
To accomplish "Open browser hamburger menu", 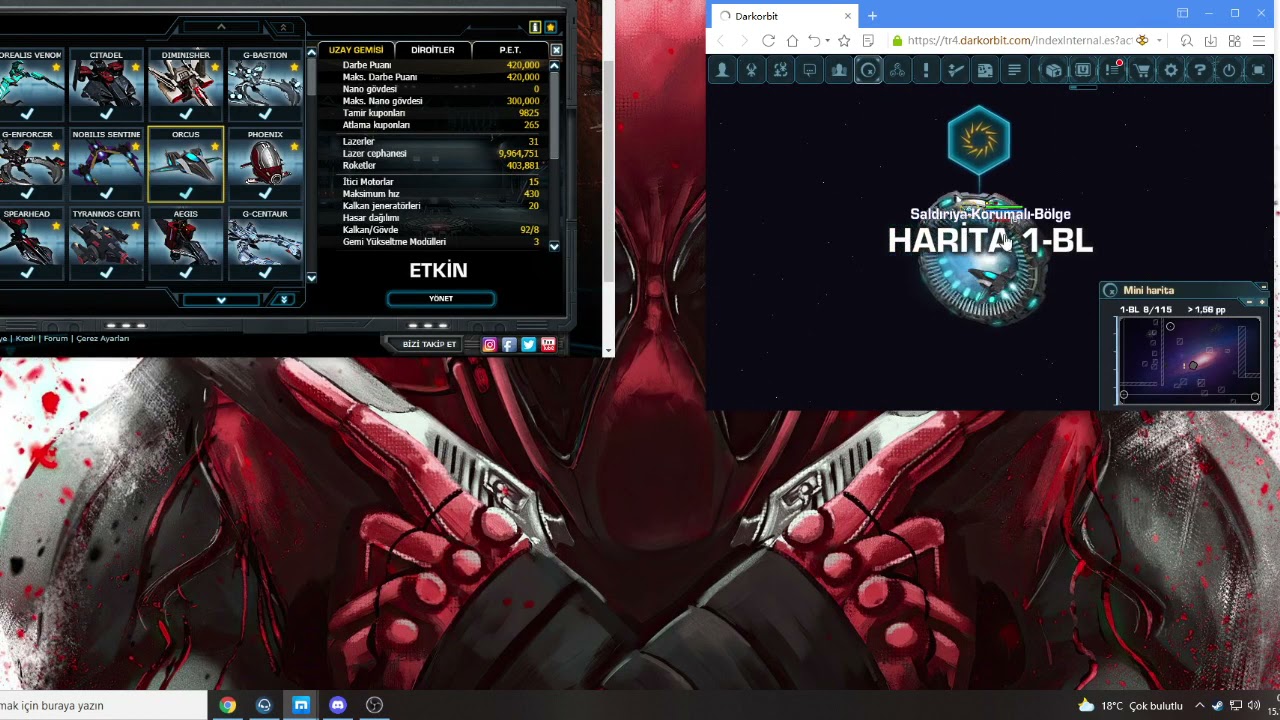I will pyautogui.click(x=1259, y=40).
